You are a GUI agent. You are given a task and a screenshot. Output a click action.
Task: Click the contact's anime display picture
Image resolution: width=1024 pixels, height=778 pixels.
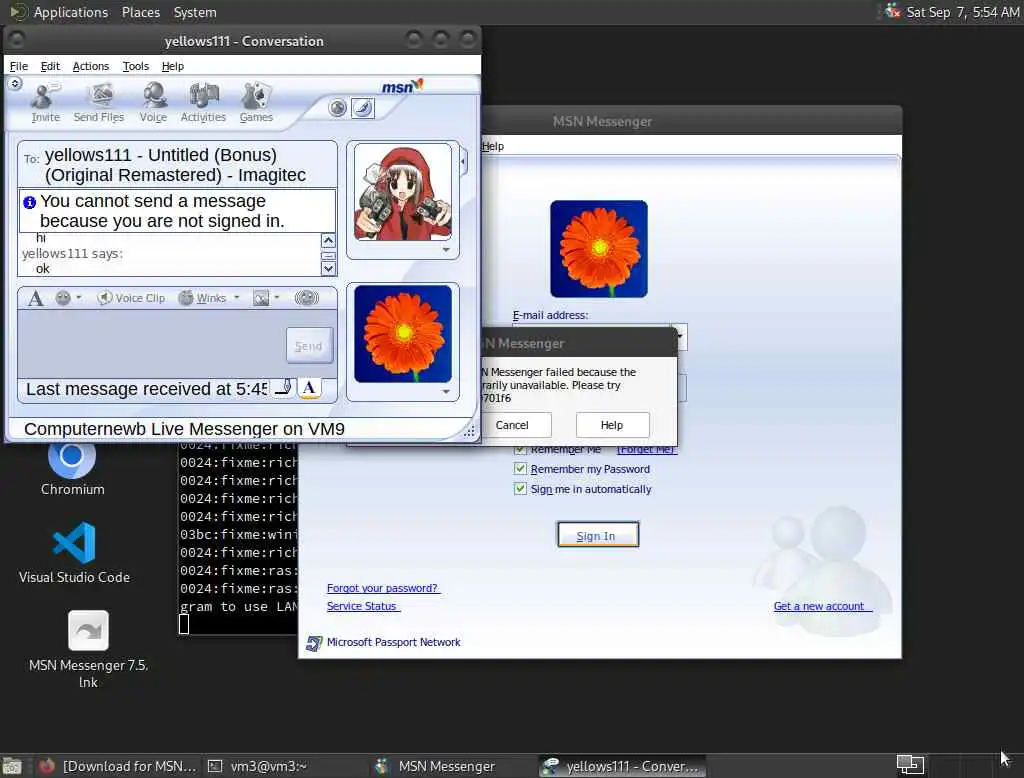pos(403,193)
